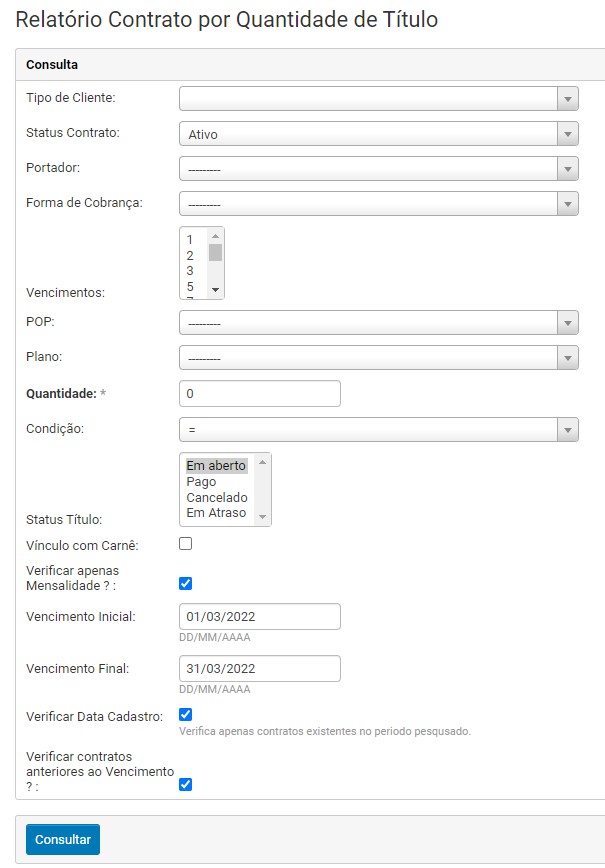This screenshot has height=868, width=605.
Task: Click the Quantidade input field
Action: click(259, 394)
